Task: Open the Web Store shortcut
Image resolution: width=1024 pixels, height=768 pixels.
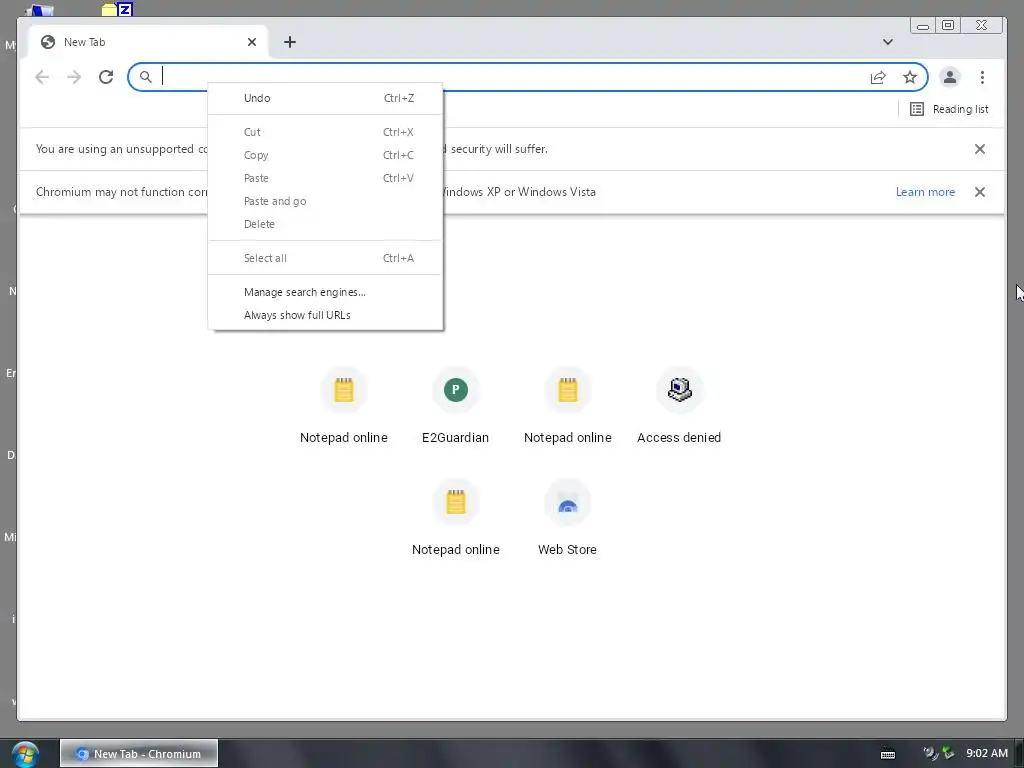Action: [x=568, y=518]
